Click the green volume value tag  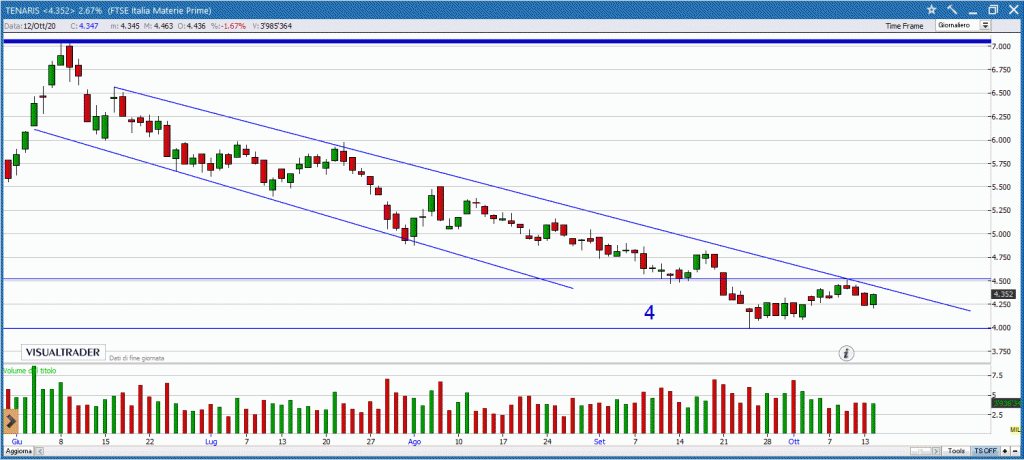pyautogui.click(x=1006, y=403)
